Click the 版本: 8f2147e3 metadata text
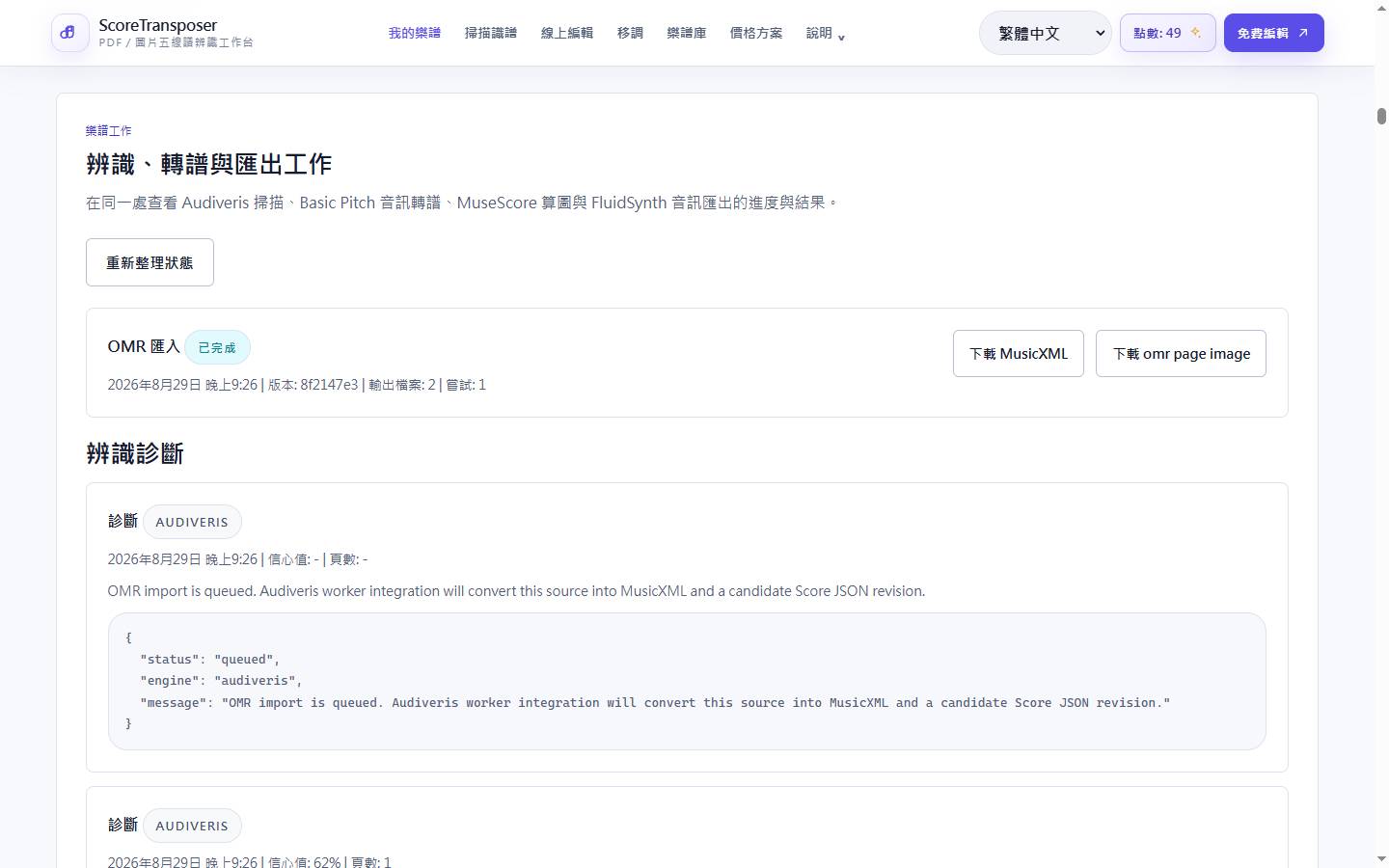Screen dimensions: 1389x868 (x=313, y=385)
